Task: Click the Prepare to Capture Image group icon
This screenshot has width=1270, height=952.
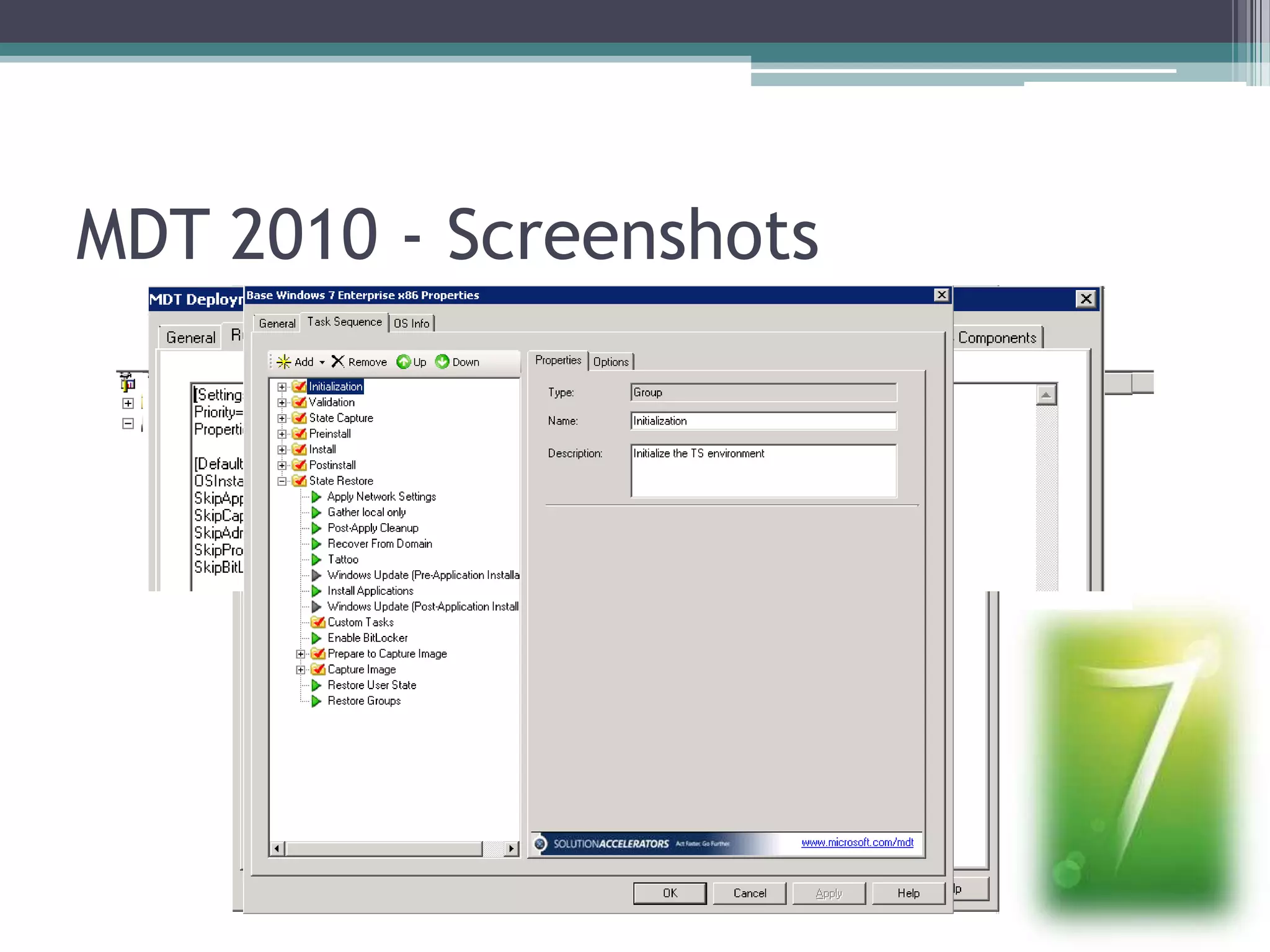Action: (x=318, y=654)
